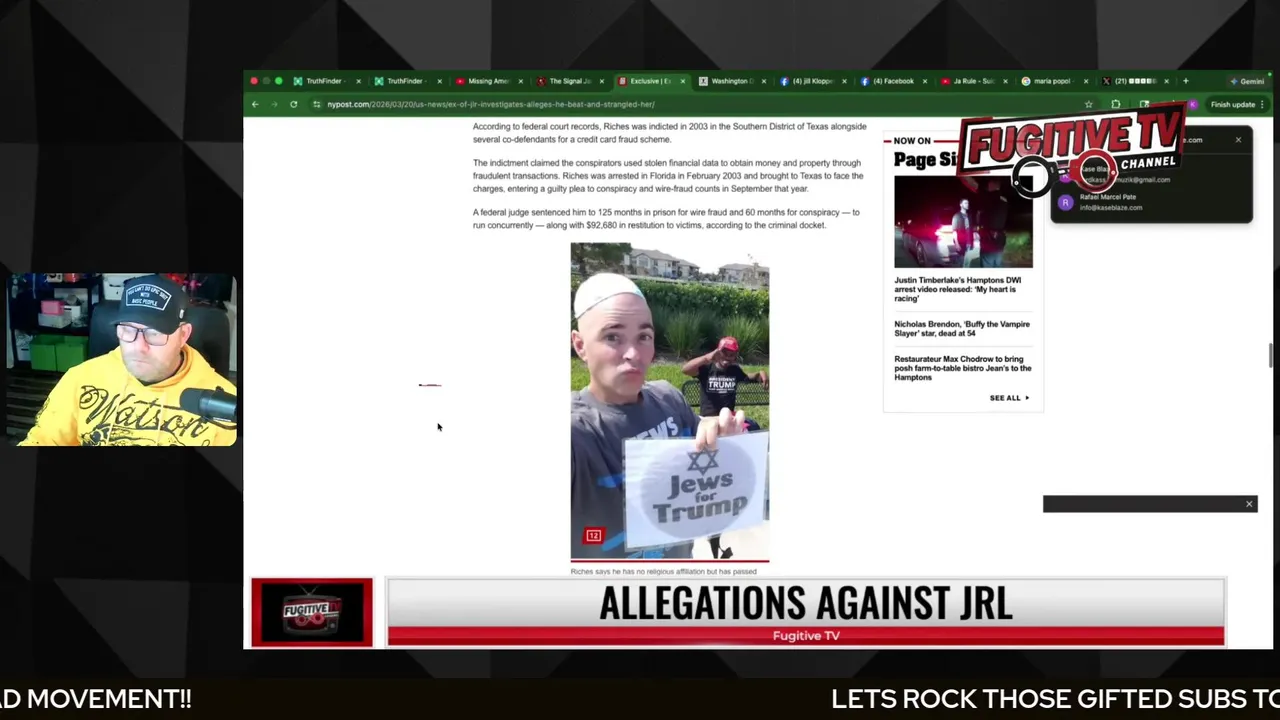Screen dimensions: 1280x720
Task: Click paragraph starting 'According to federal court records'
Action: 669,133
